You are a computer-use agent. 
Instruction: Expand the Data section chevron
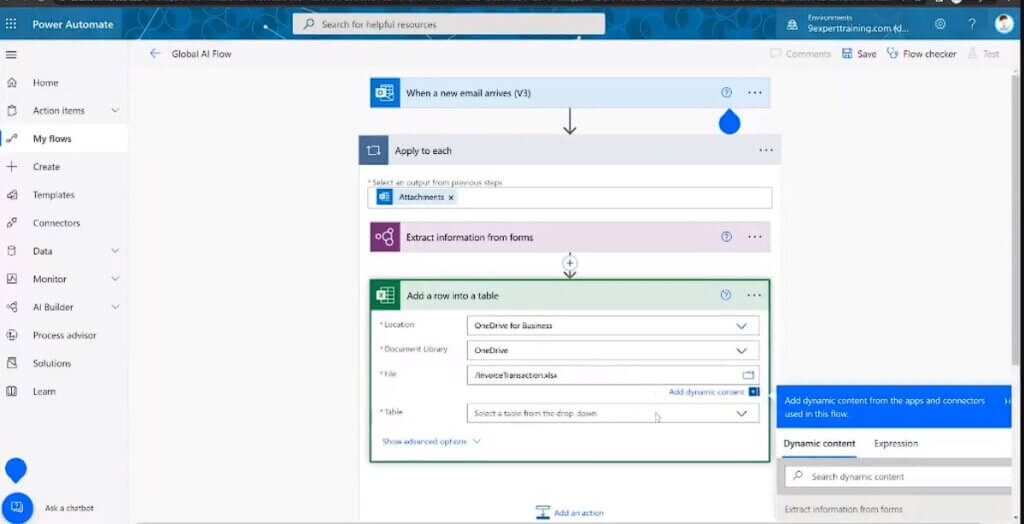115,251
